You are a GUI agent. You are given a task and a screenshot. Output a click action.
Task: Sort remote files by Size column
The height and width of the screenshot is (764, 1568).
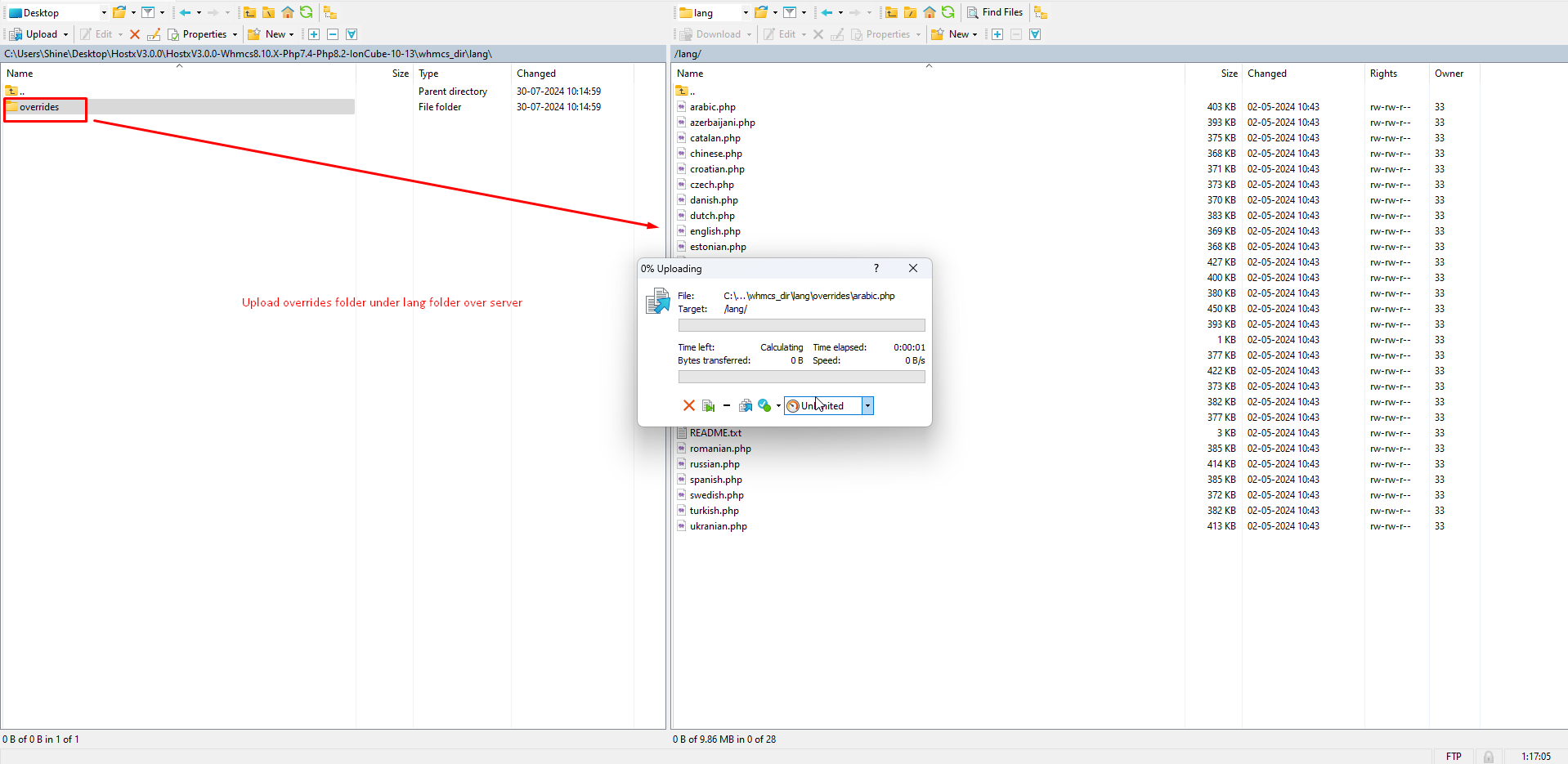click(x=1229, y=74)
